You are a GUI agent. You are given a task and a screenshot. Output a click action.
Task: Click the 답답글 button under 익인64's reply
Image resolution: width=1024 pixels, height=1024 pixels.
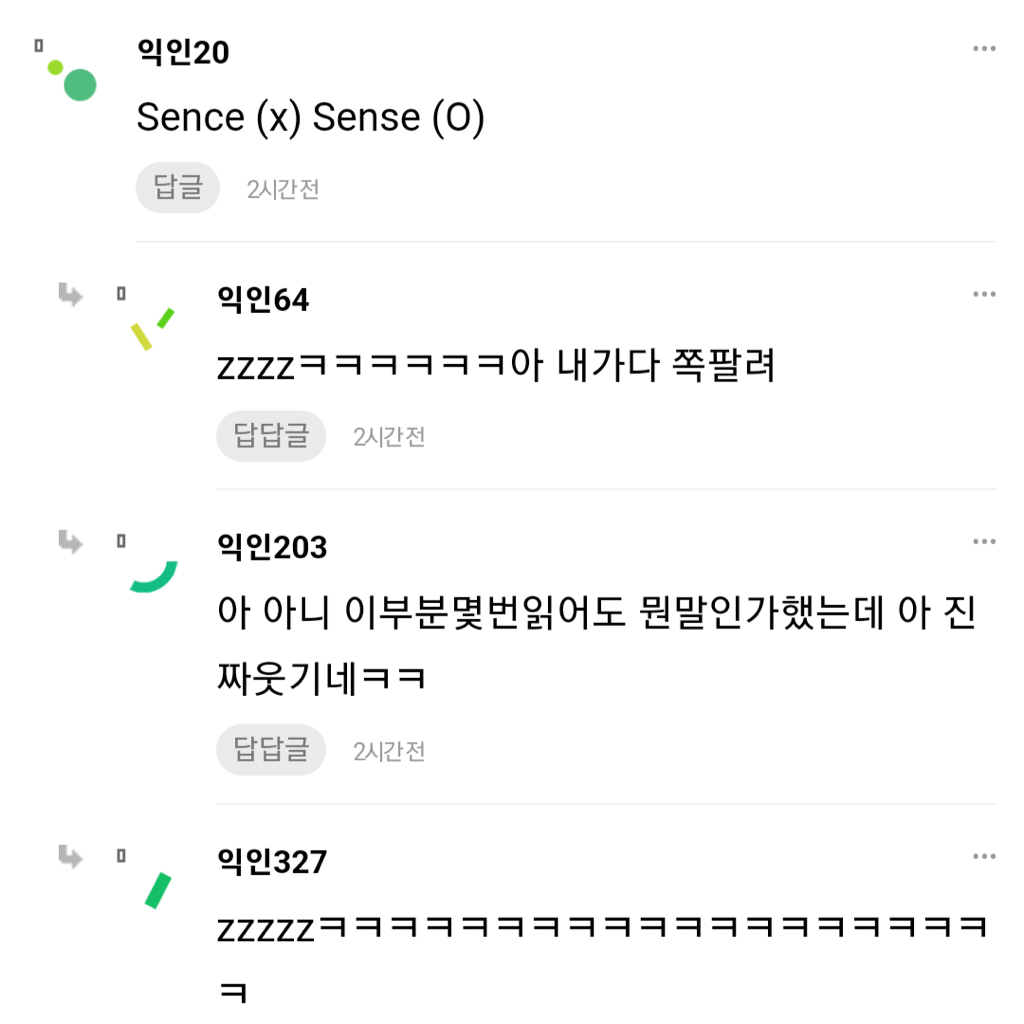tap(270, 435)
